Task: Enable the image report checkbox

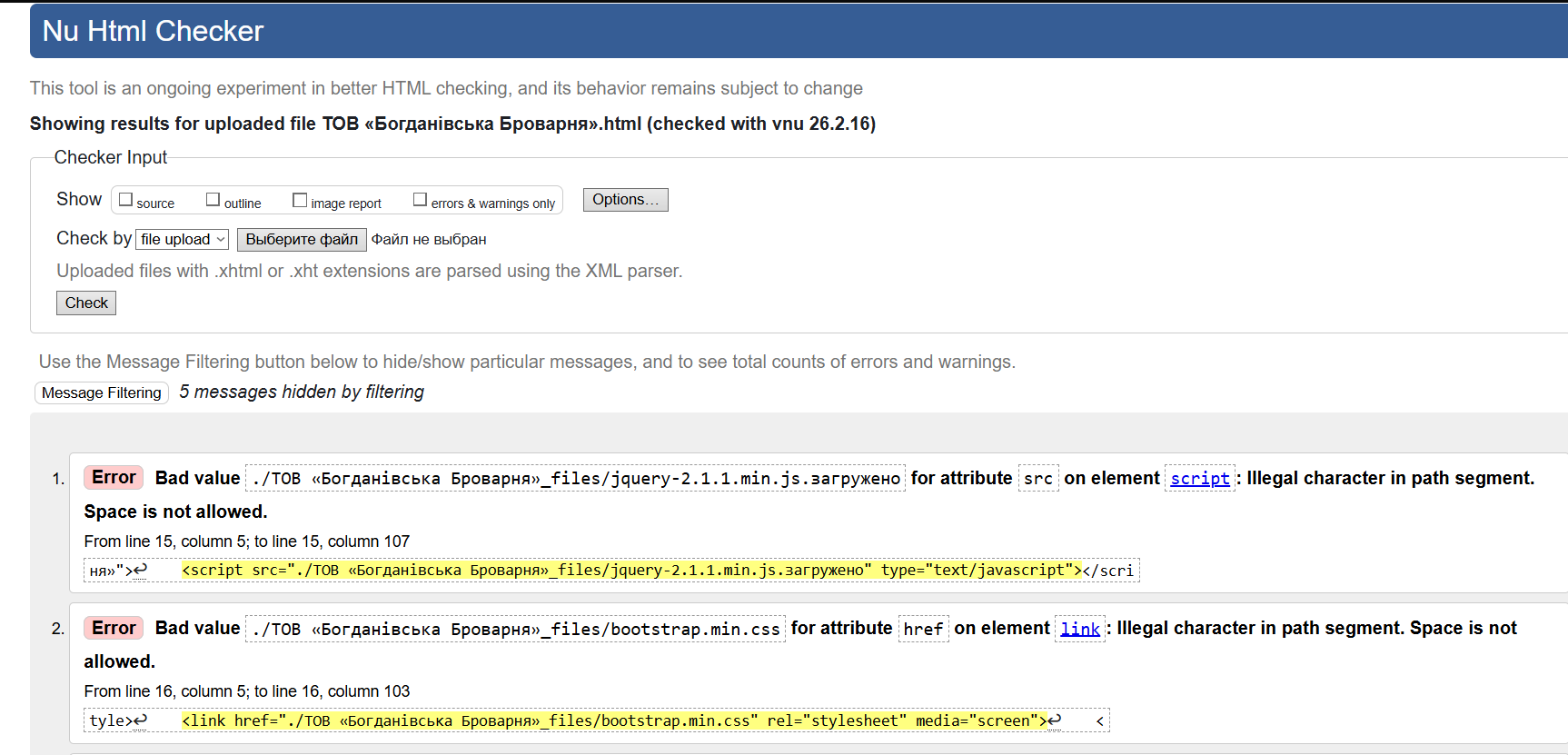Action: coord(300,200)
